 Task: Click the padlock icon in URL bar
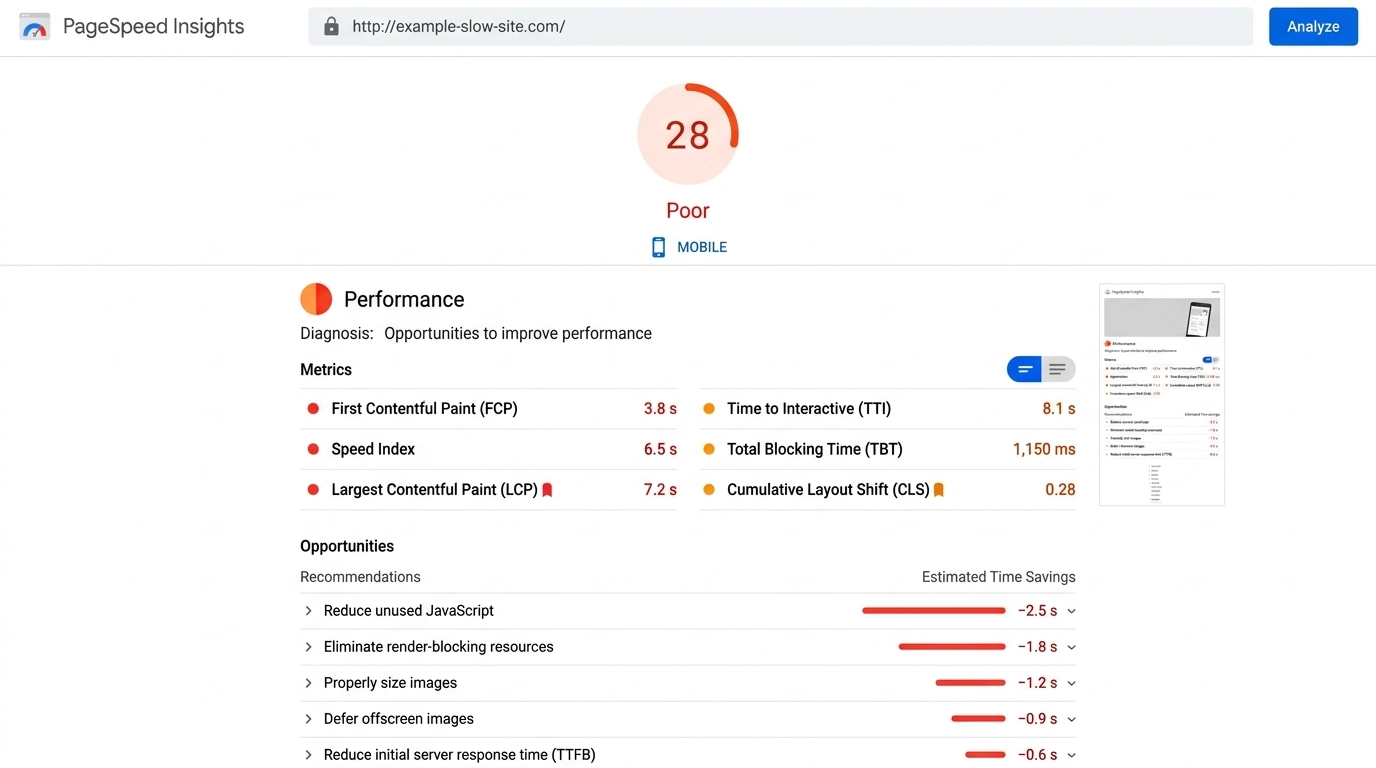(x=331, y=27)
